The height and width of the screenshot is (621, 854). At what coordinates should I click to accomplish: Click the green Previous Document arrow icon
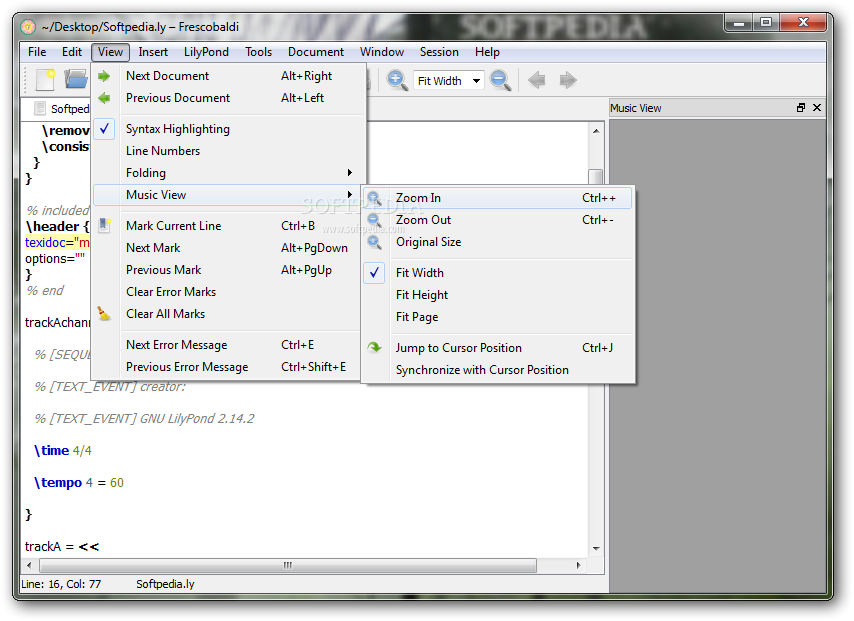(104, 98)
